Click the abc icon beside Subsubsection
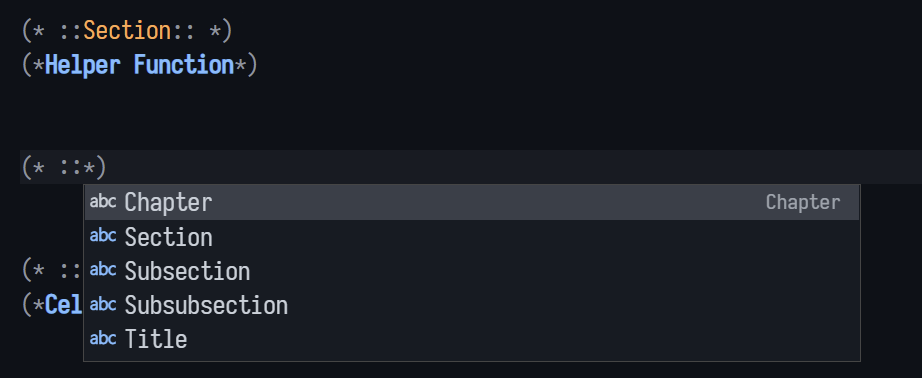The width and height of the screenshot is (922, 378). pyautogui.click(x=103, y=304)
